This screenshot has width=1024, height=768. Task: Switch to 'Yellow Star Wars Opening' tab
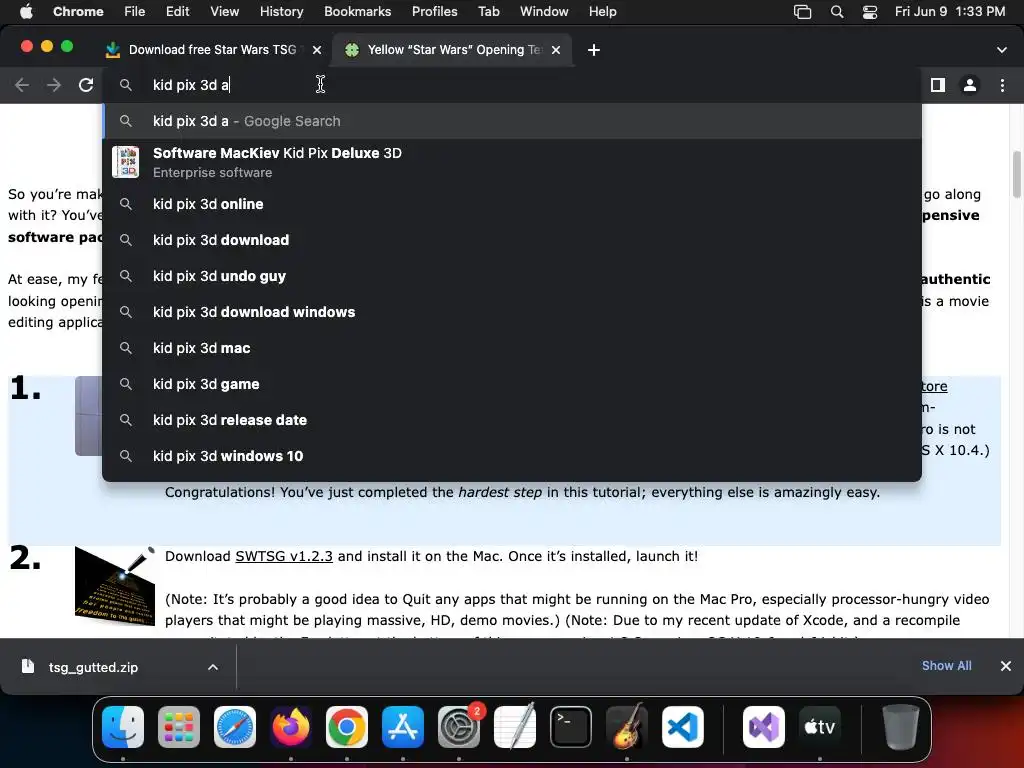click(x=453, y=50)
